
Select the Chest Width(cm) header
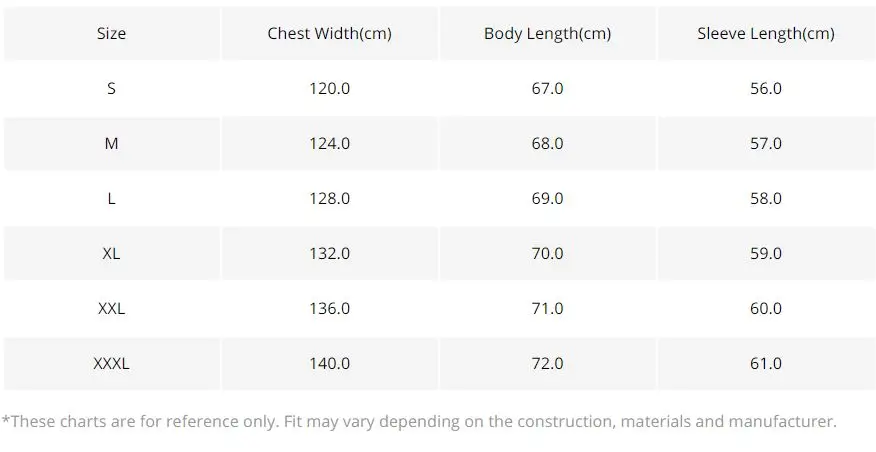pyautogui.click(x=330, y=34)
